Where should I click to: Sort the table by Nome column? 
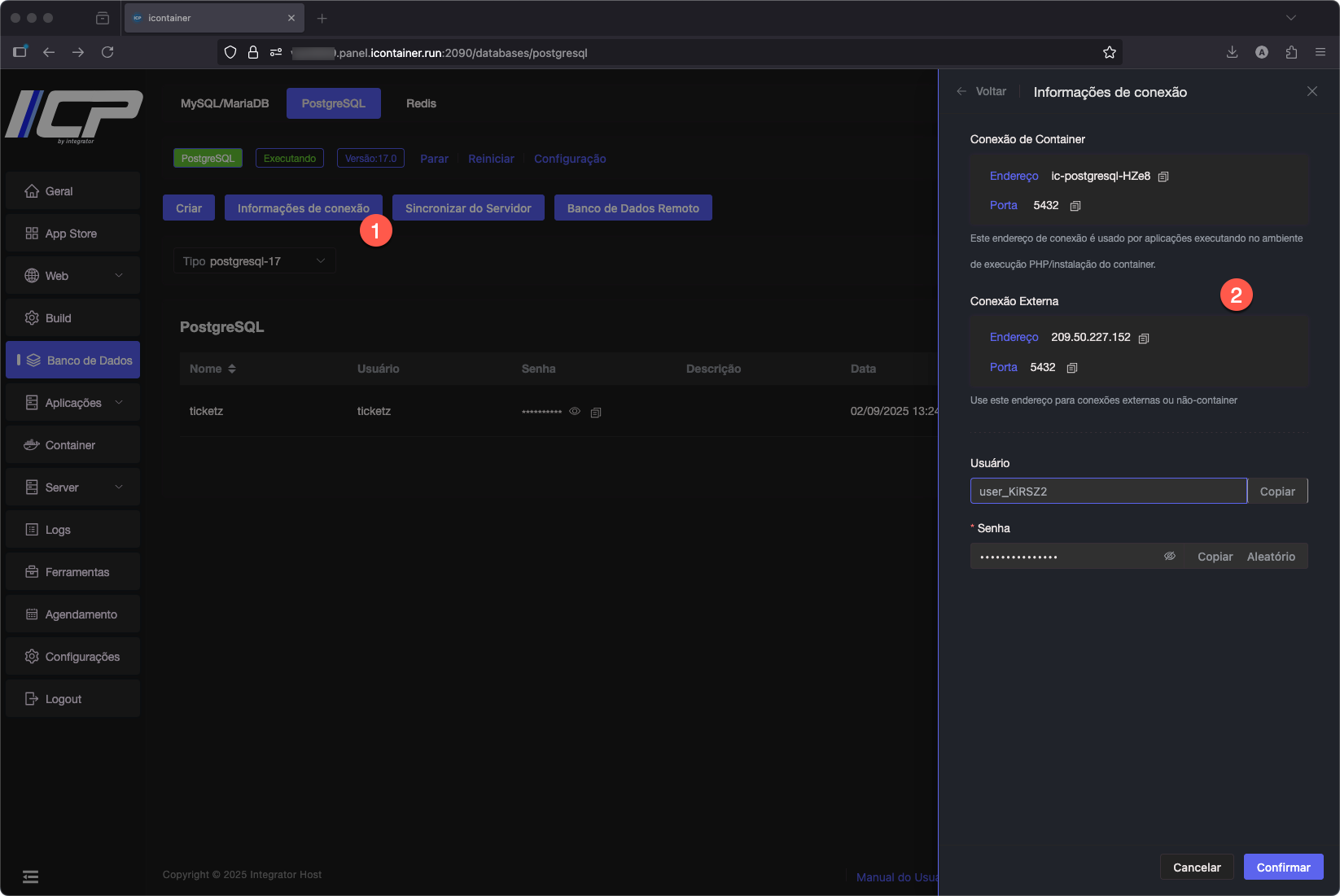[x=232, y=369]
